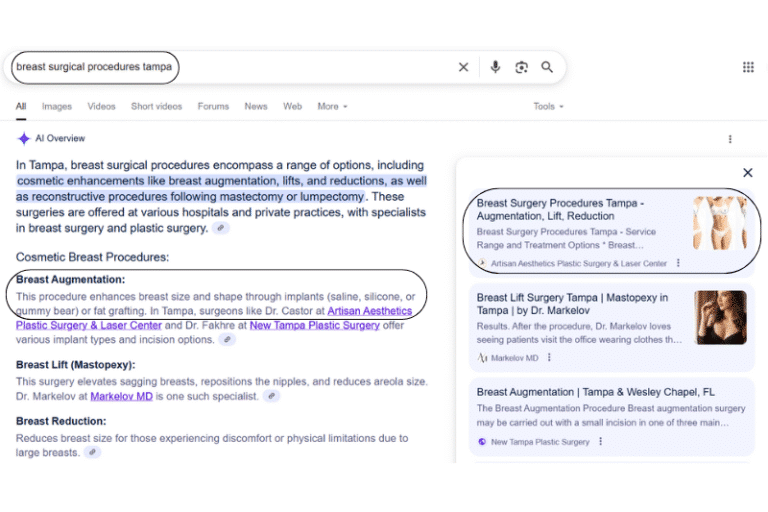Click 'Markelov MD' source name in card
This screenshot has width=768, height=512.
514,358
